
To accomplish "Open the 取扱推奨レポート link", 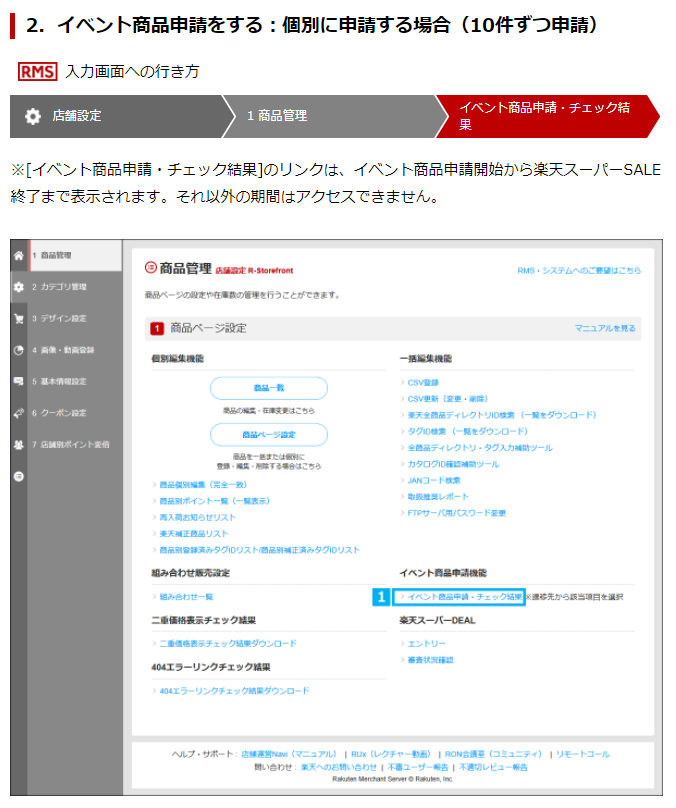I will tap(438, 497).
